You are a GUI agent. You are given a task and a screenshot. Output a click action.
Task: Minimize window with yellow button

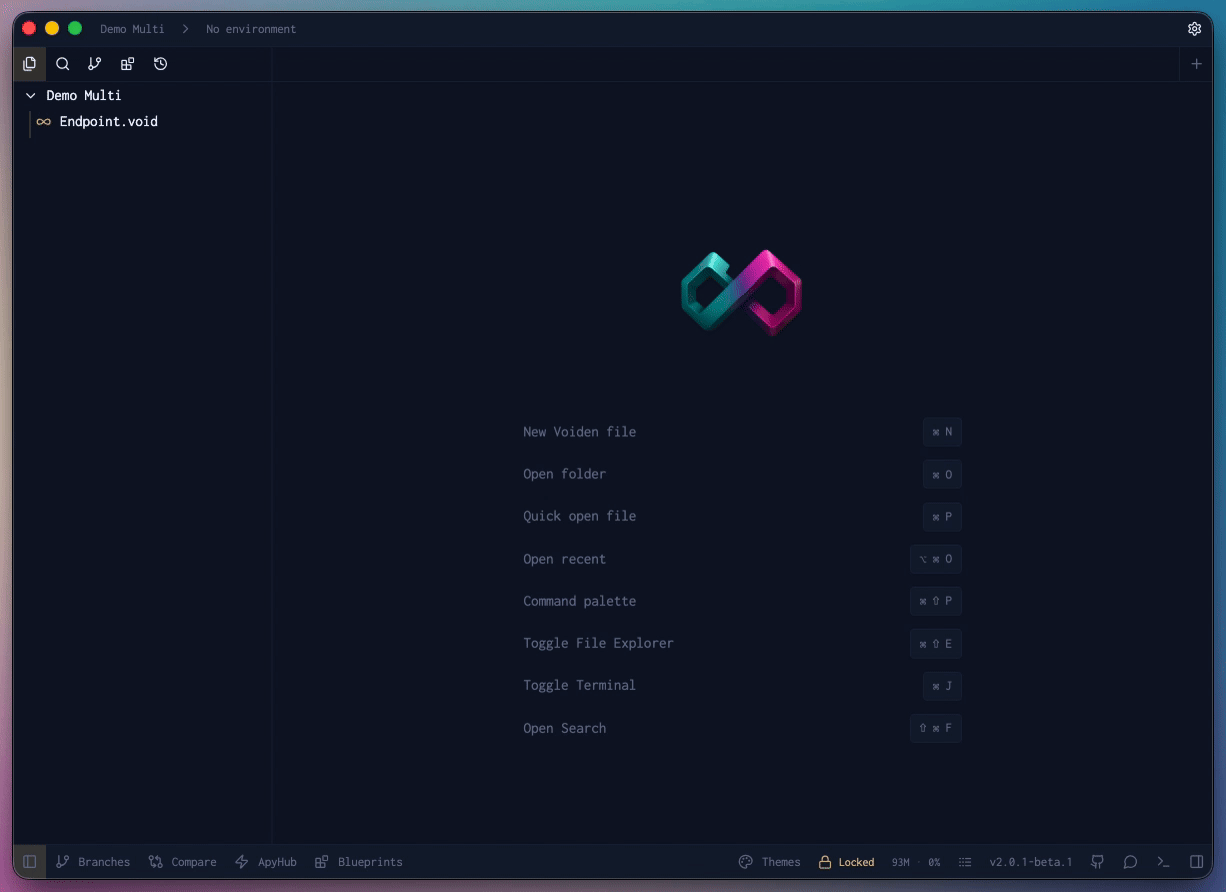pos(52,29)
